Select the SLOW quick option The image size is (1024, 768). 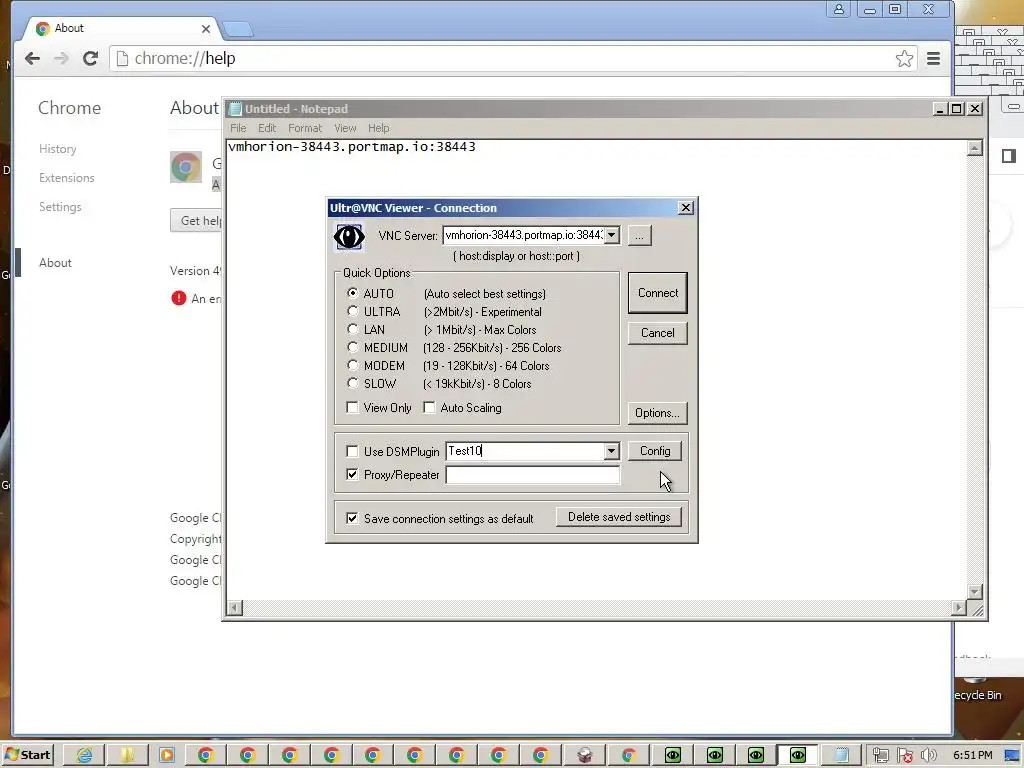click(x=353, y=383)
